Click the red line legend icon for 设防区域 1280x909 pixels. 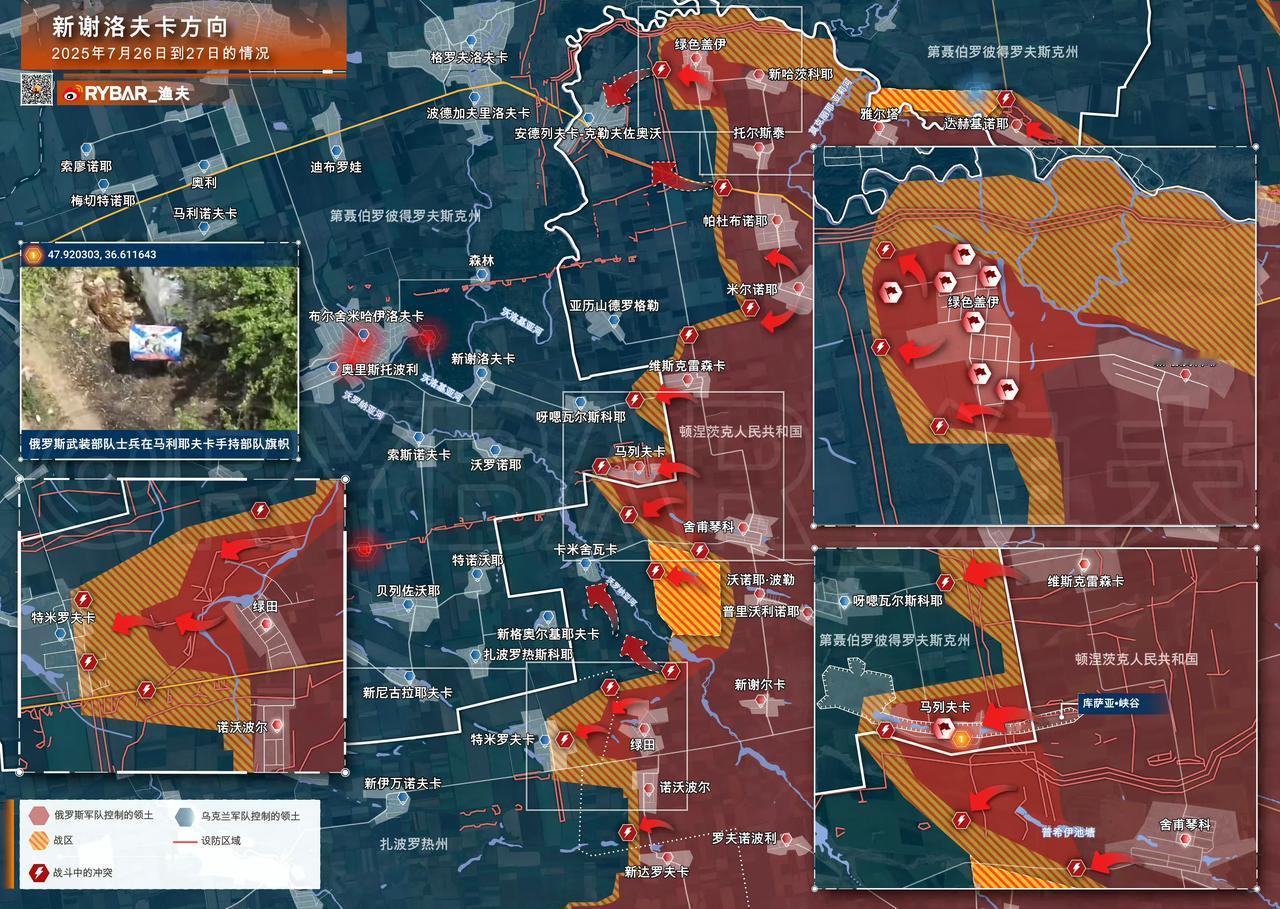point(183,841)
